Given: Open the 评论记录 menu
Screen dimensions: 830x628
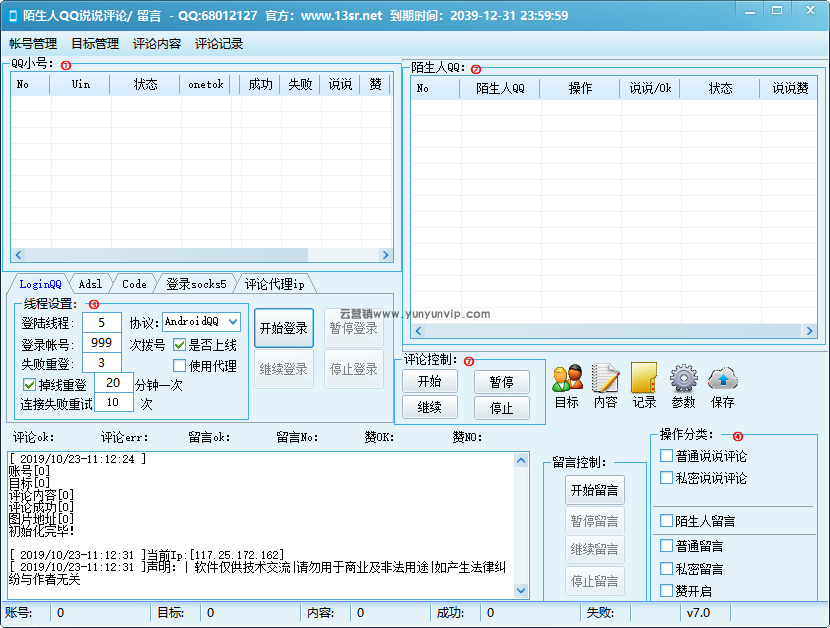Looking at the screenshot, I should pyautogui.click(x=219, y=43).
